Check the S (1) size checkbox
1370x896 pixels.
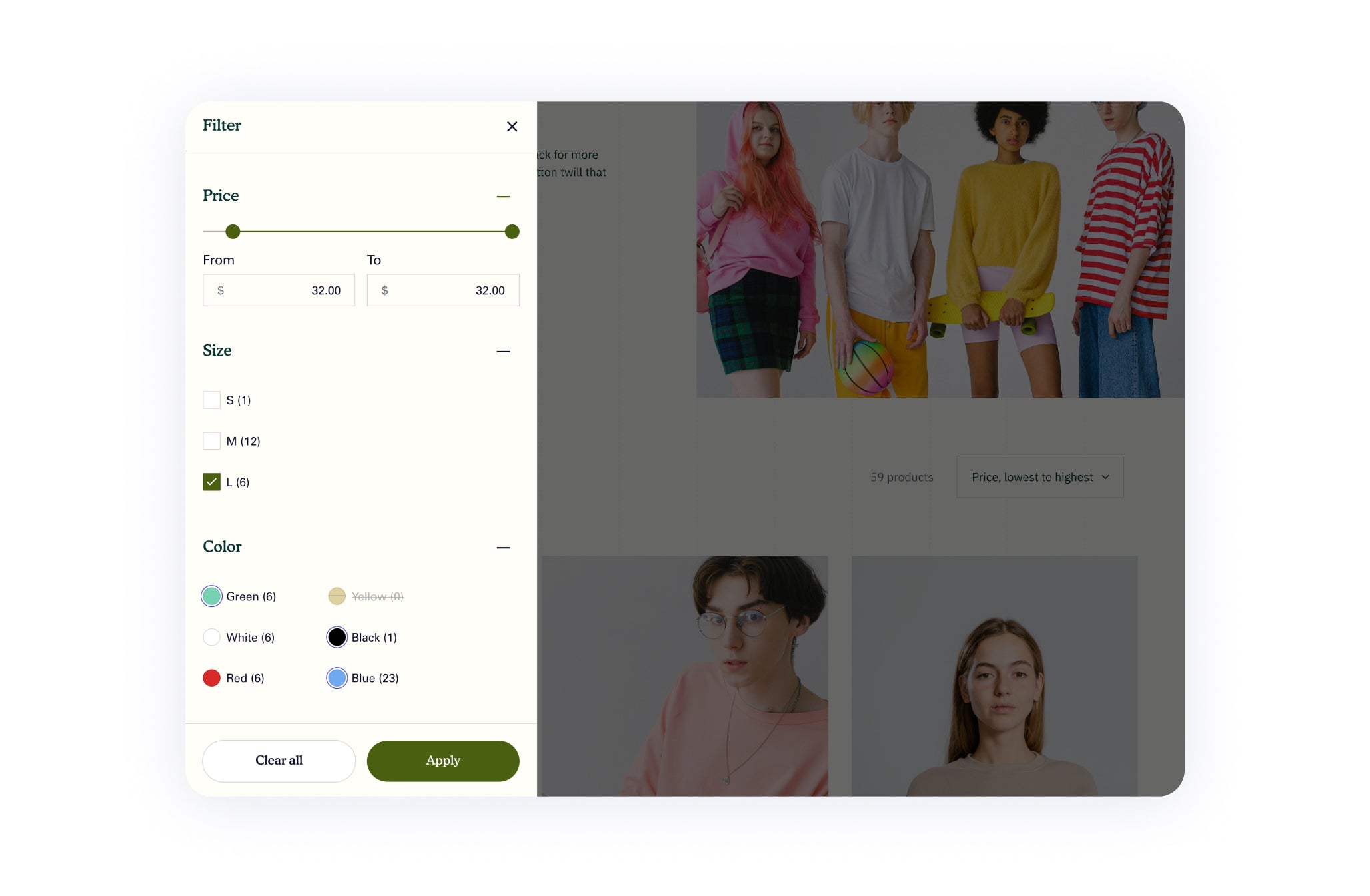pos(211,400)
